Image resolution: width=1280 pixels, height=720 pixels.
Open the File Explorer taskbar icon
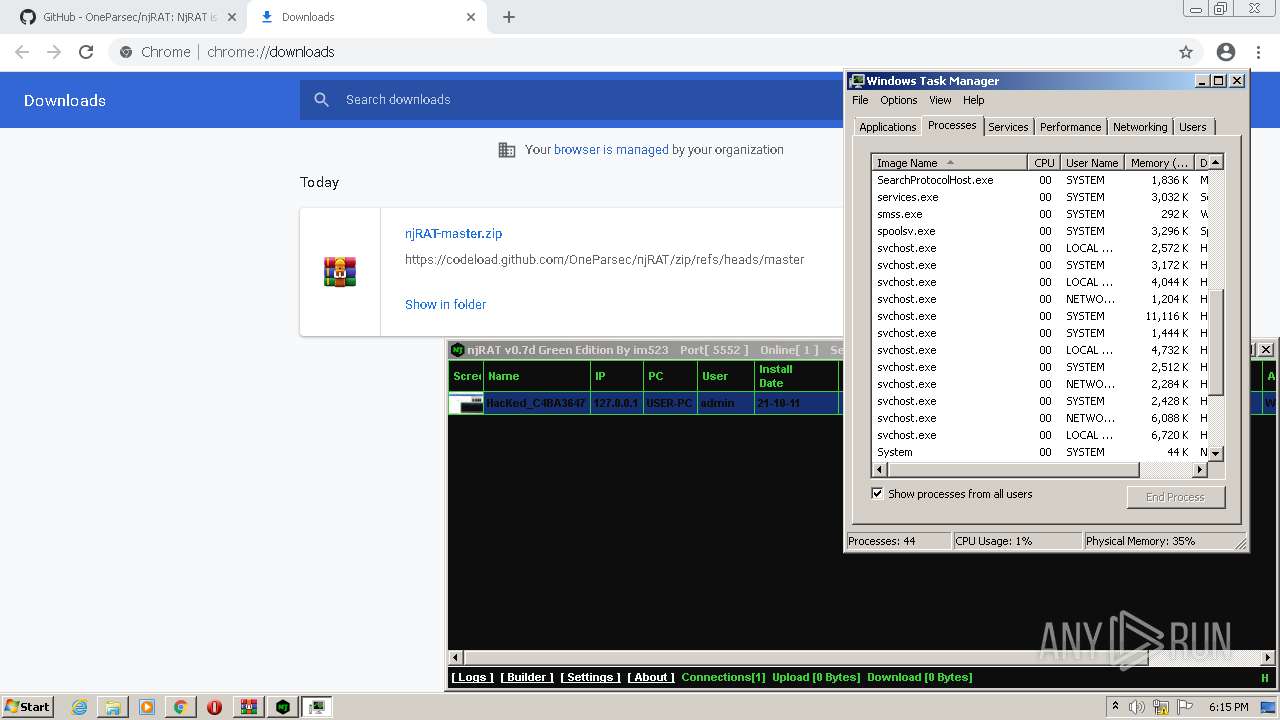(113, 707)
